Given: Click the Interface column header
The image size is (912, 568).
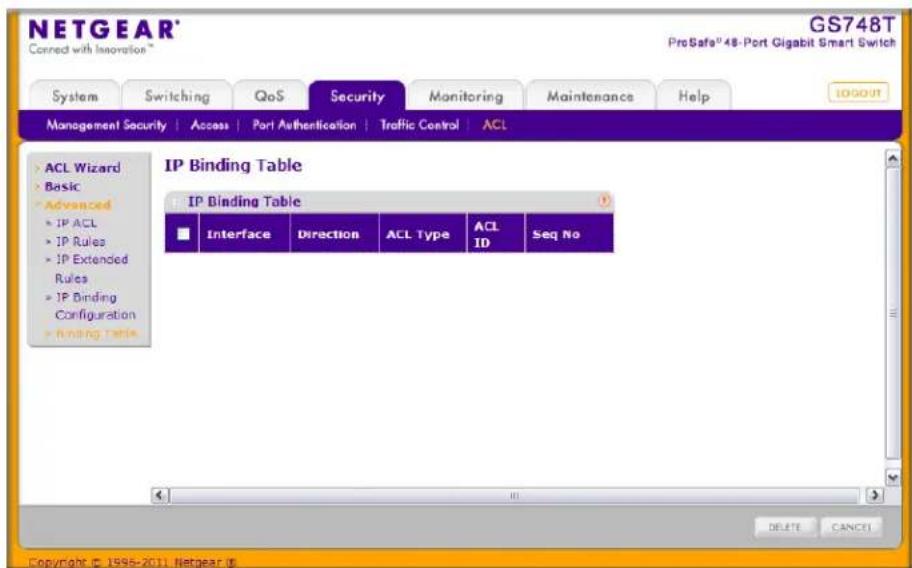Looking at the screenshot, I should click(244, 234).
